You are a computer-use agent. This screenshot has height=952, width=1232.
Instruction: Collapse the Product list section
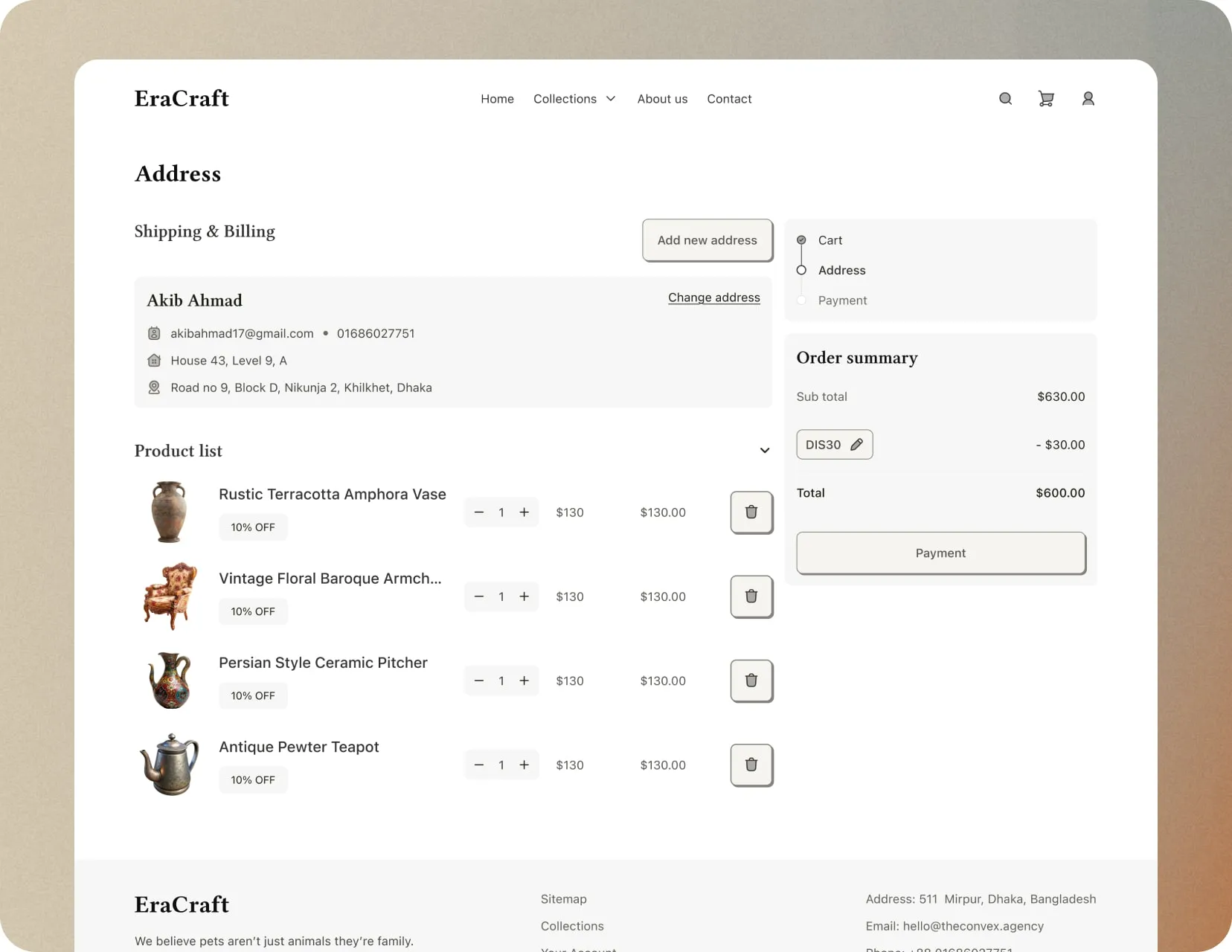(x=764, y=451)
